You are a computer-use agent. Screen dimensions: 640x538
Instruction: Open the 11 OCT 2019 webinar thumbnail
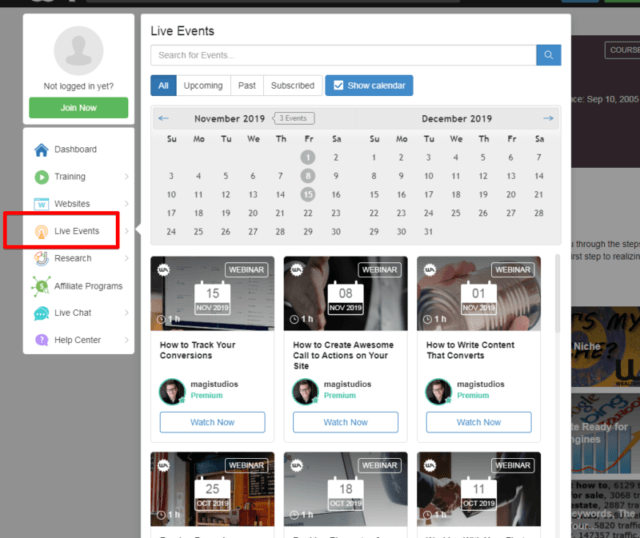[479, 489]
